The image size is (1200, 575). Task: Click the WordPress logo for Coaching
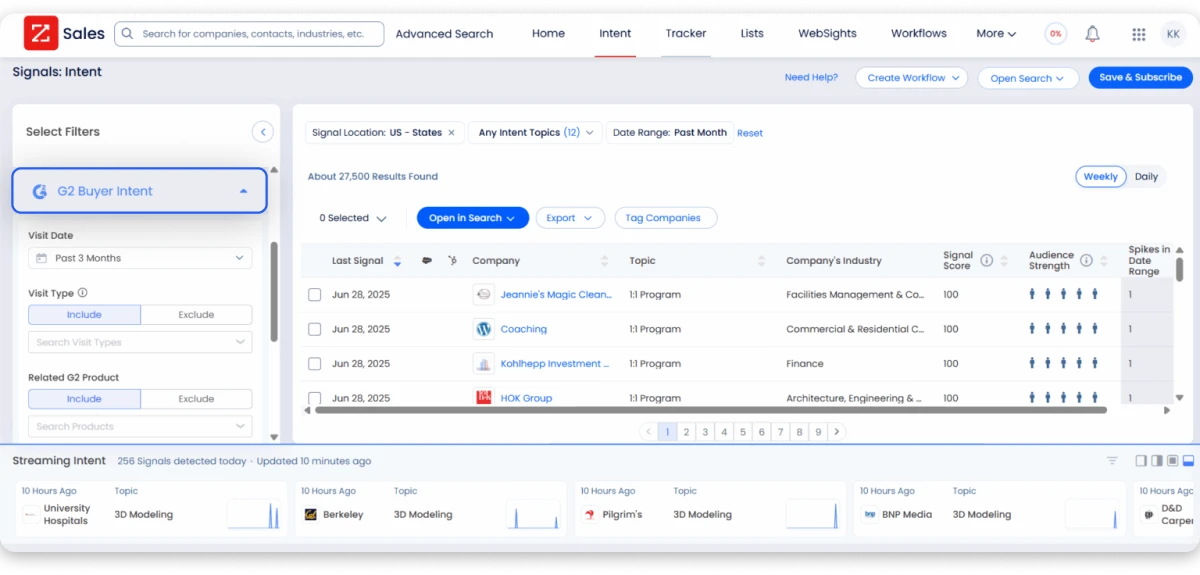coord(484,329)
